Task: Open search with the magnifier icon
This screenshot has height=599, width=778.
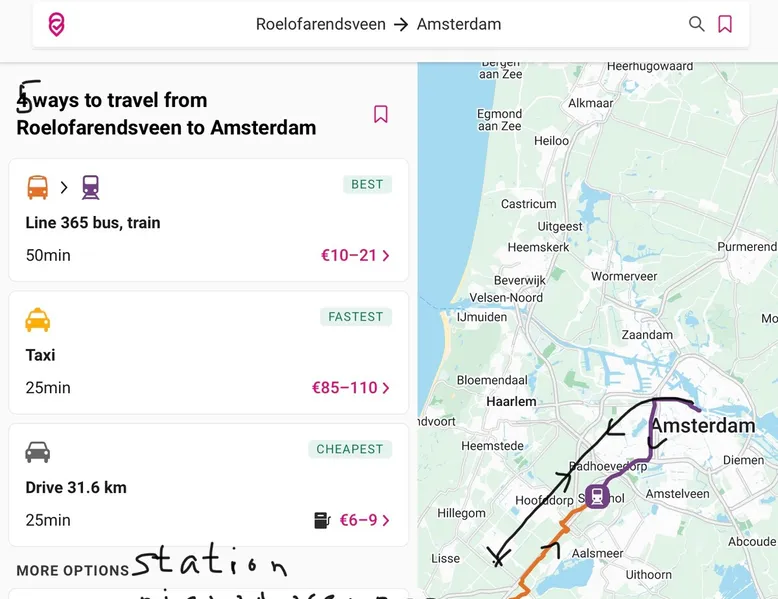Action: pos(696,24)
